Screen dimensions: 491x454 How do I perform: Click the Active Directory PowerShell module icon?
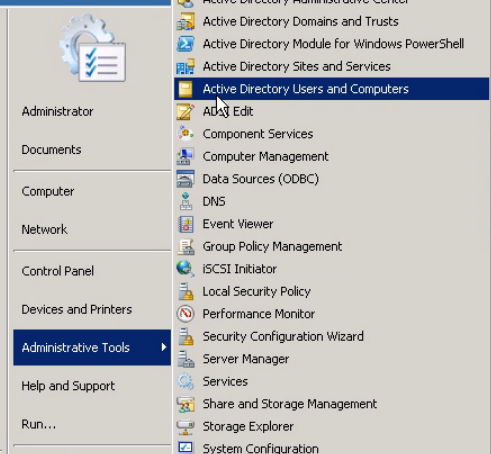click(186, 44)
